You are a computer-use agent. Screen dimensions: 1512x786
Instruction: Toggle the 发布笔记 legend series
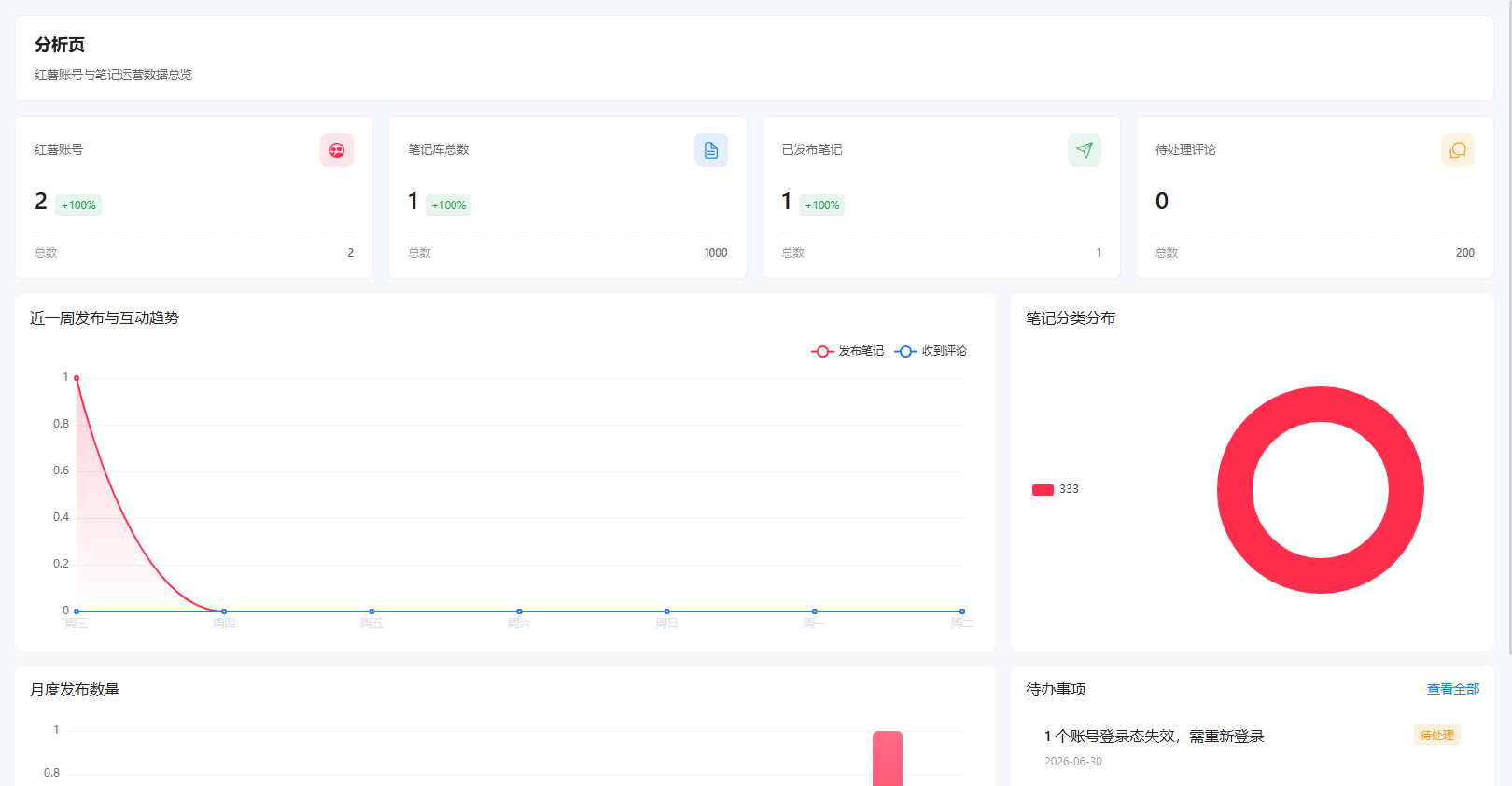(x=847, y=351)
